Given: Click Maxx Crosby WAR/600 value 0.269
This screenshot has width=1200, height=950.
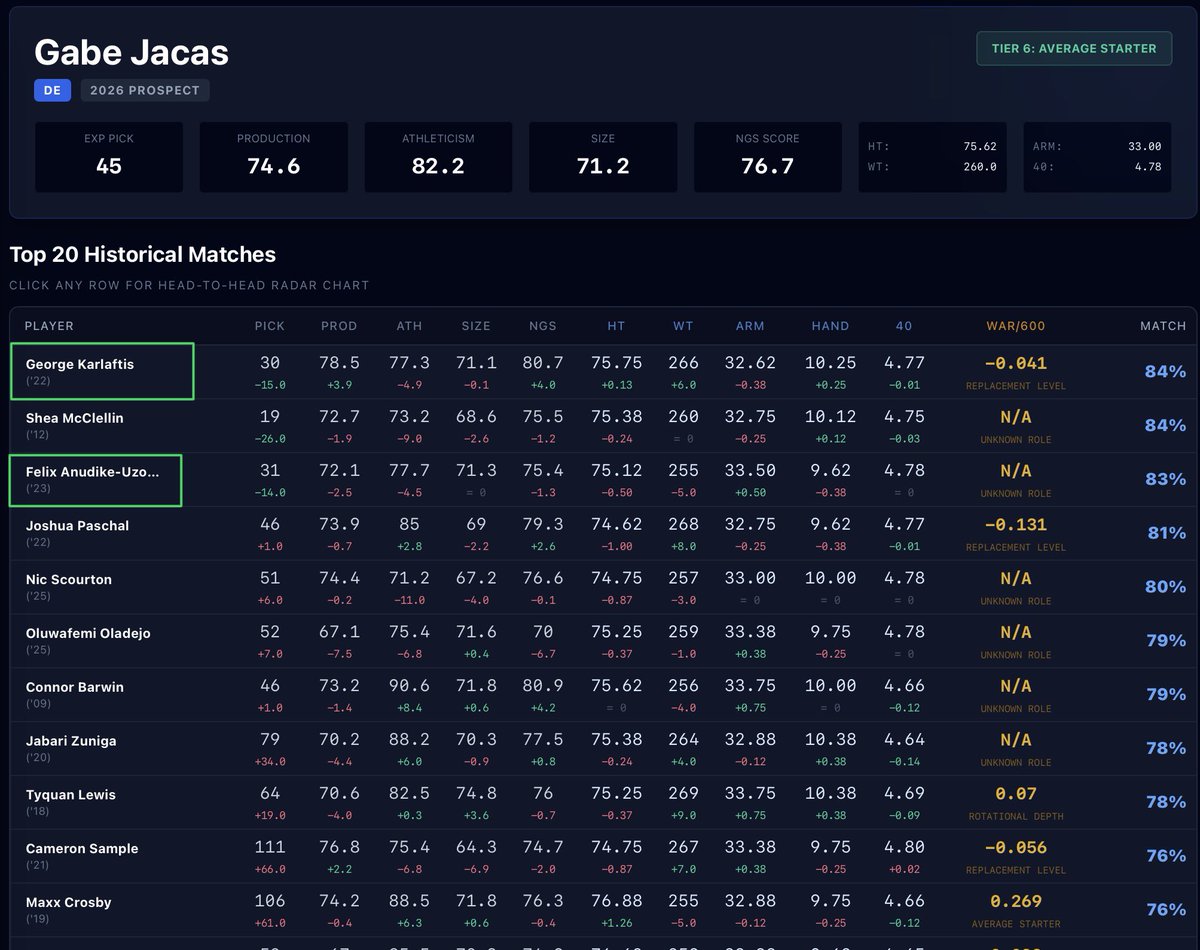Looking at the screenshot, I should click(x=1015, y=902).
